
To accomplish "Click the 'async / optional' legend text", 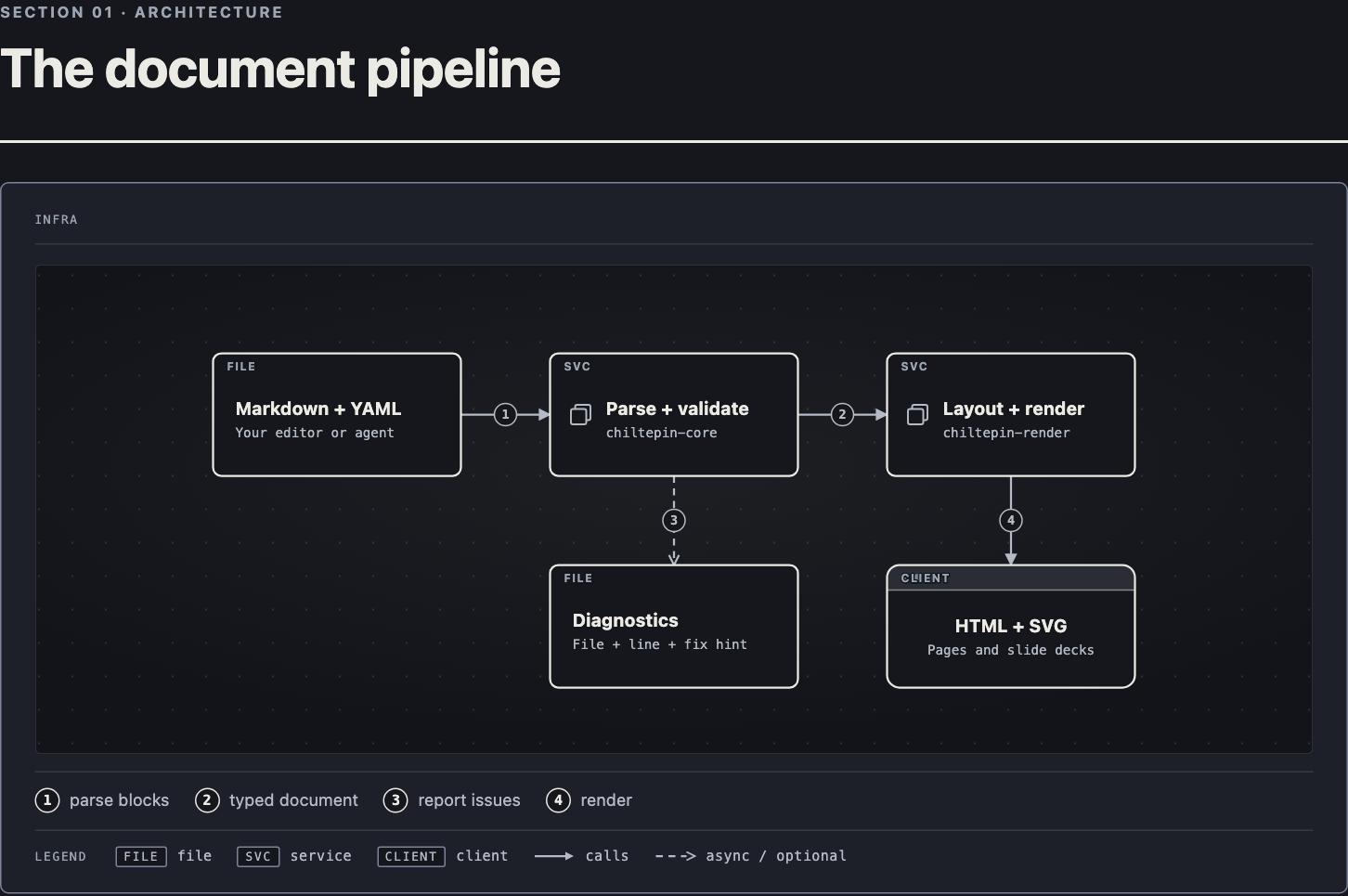I will click(776, 856).
